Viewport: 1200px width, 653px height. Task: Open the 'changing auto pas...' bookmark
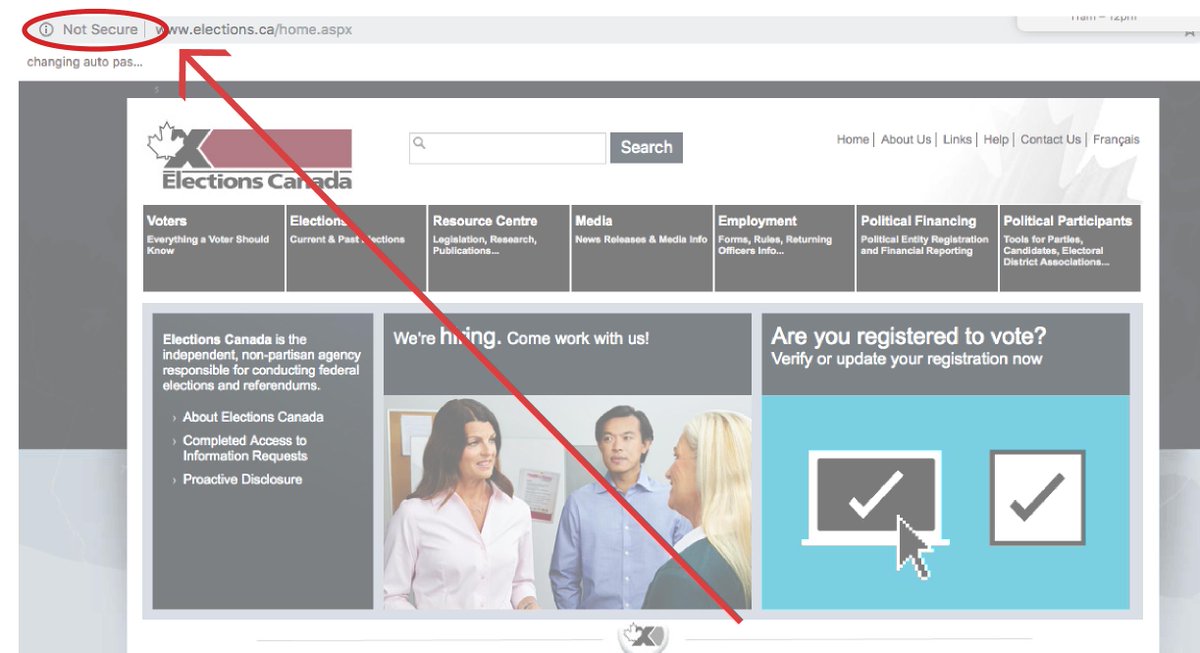pyautogui.click(x=85, y=62)
